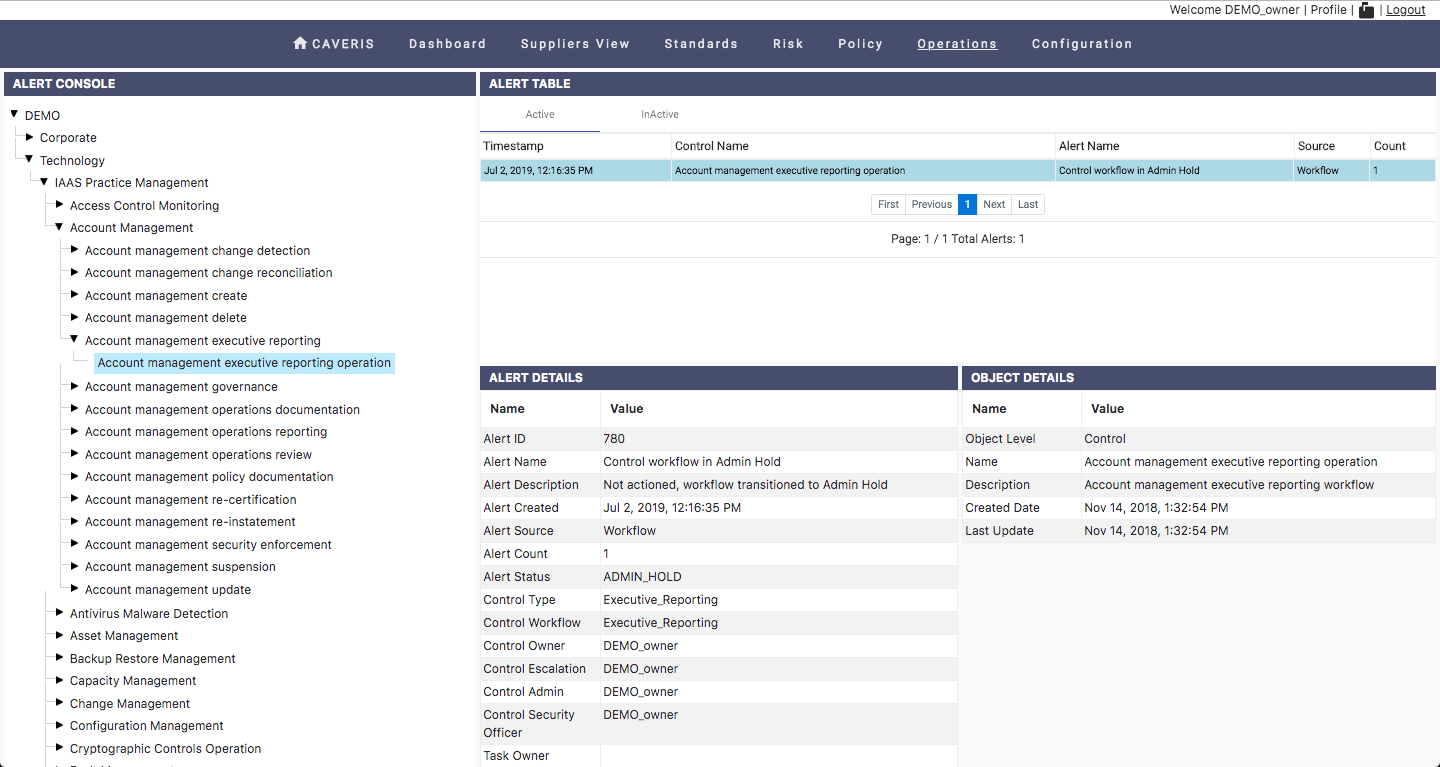This screenshot has height=767, width=1440.
Task: Click the Previous pagination button
Action: 931,204
